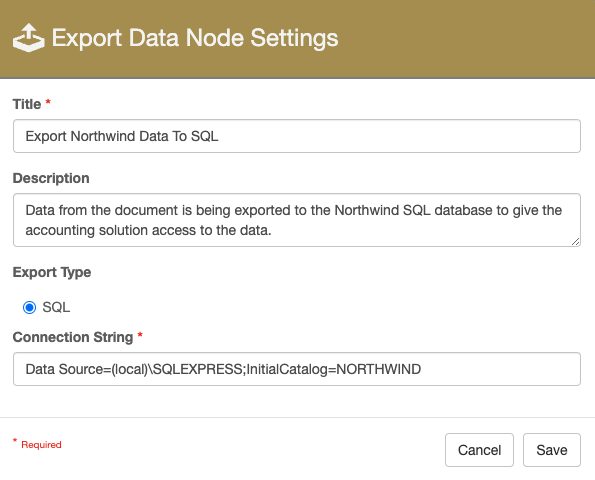Click the Title field label
The image size is (595, 480).
coord(27,104)
